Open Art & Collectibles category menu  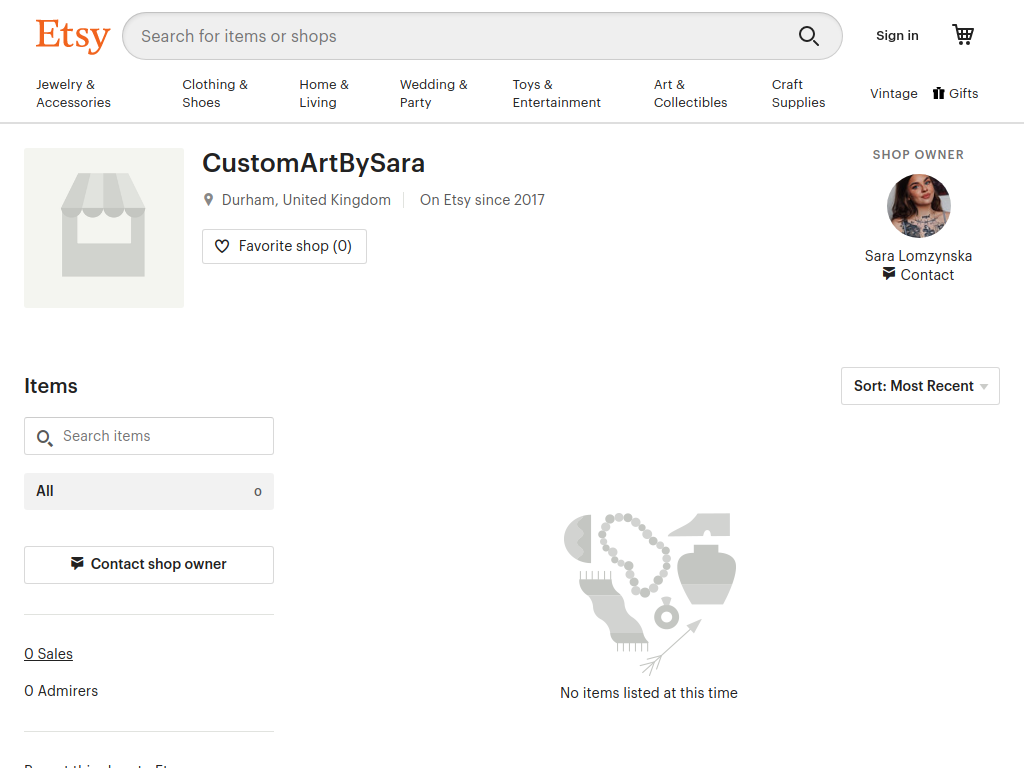coord(690,93)
